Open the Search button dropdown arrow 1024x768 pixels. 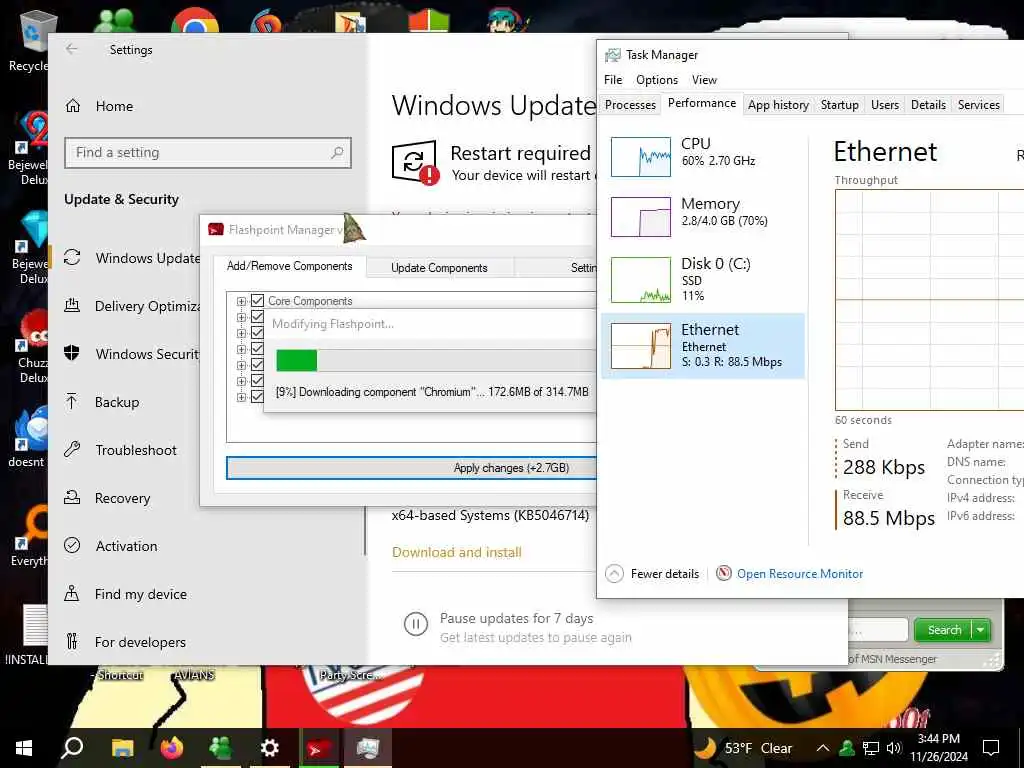[x=980, y=630]
